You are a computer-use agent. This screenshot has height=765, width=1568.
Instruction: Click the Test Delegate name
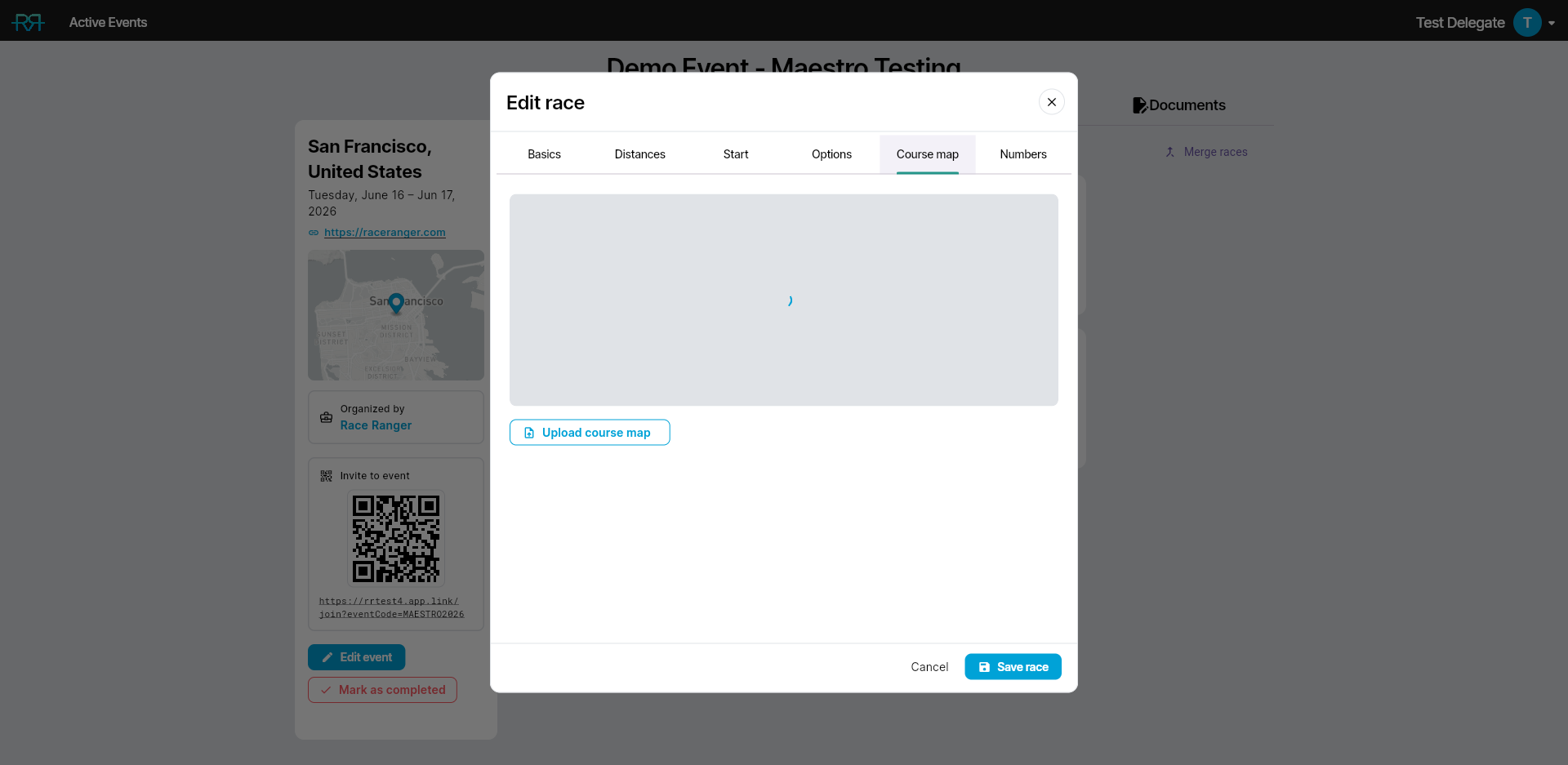(1459, 23)
